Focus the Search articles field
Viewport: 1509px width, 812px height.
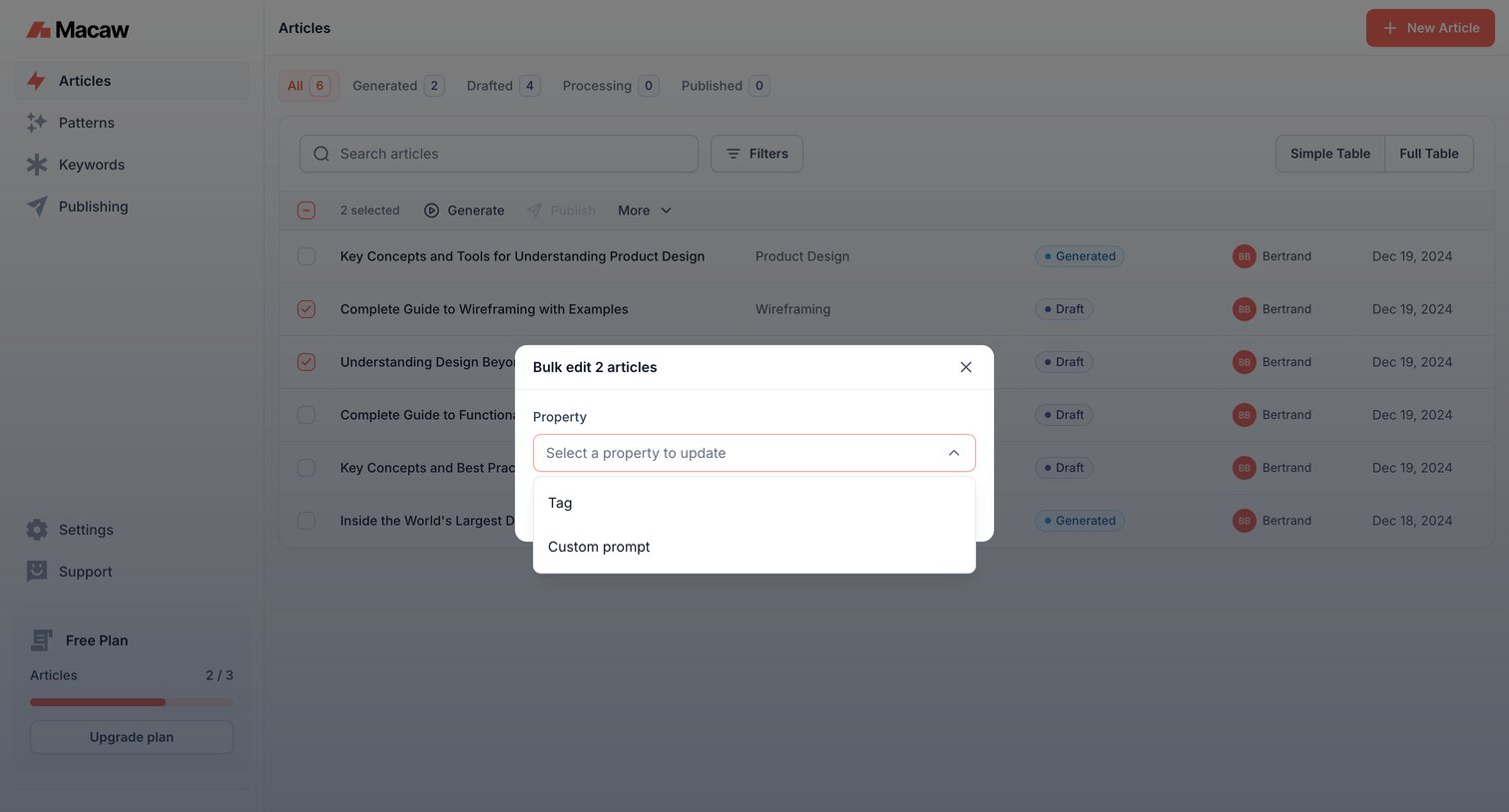(x=499, y=154)
